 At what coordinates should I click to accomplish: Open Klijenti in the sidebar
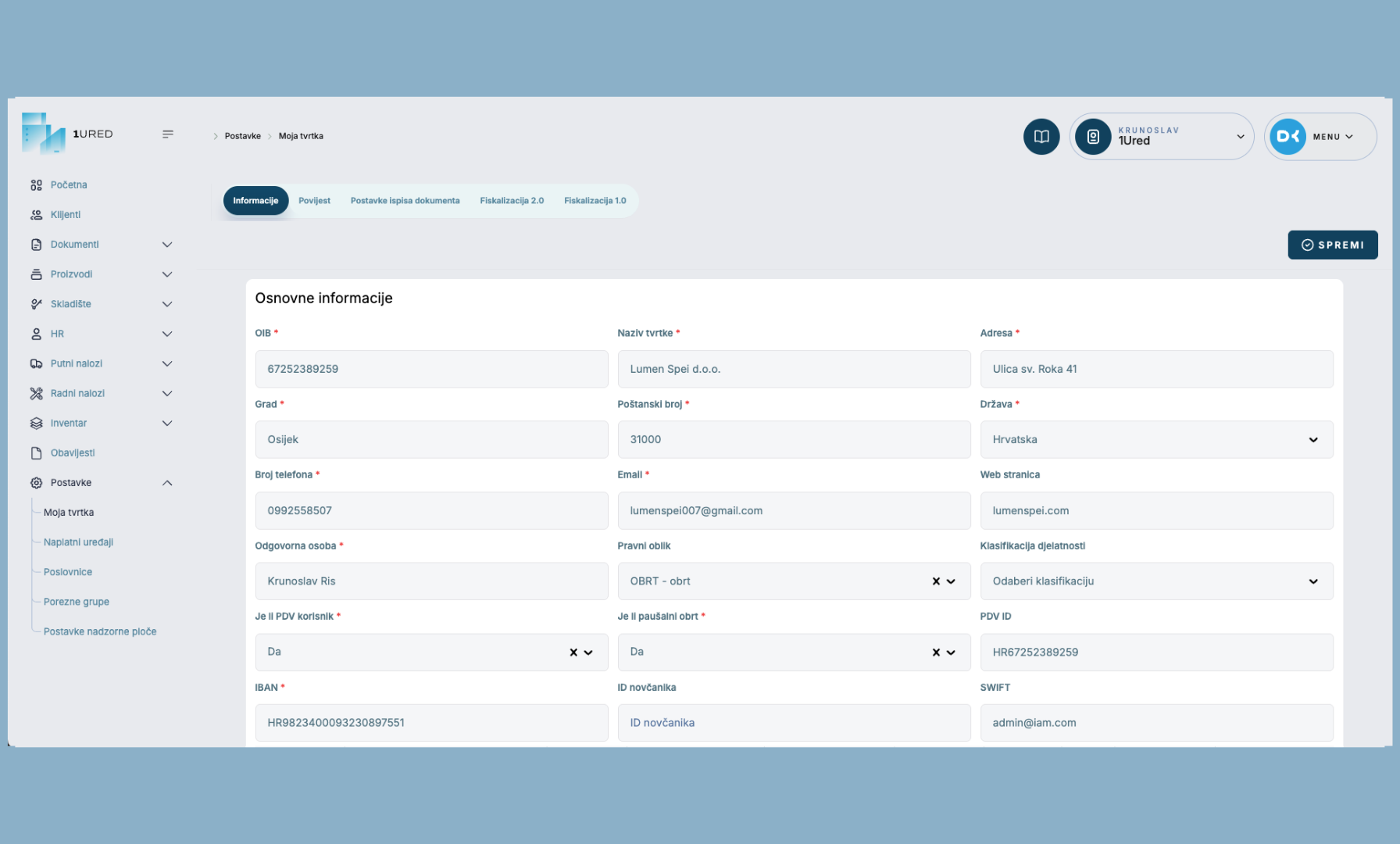(66, 215)
